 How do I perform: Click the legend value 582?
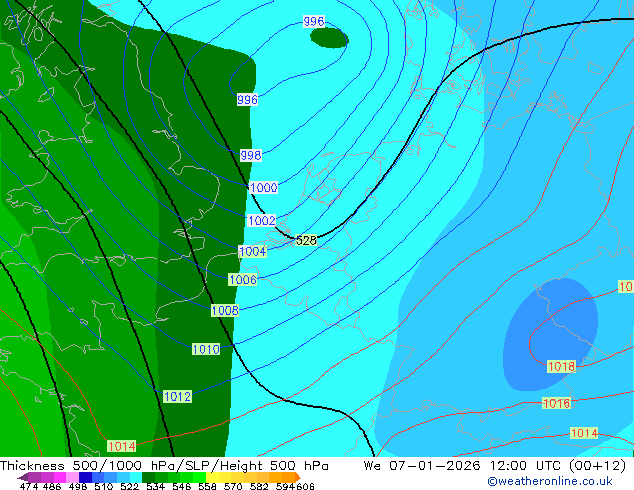259,486
